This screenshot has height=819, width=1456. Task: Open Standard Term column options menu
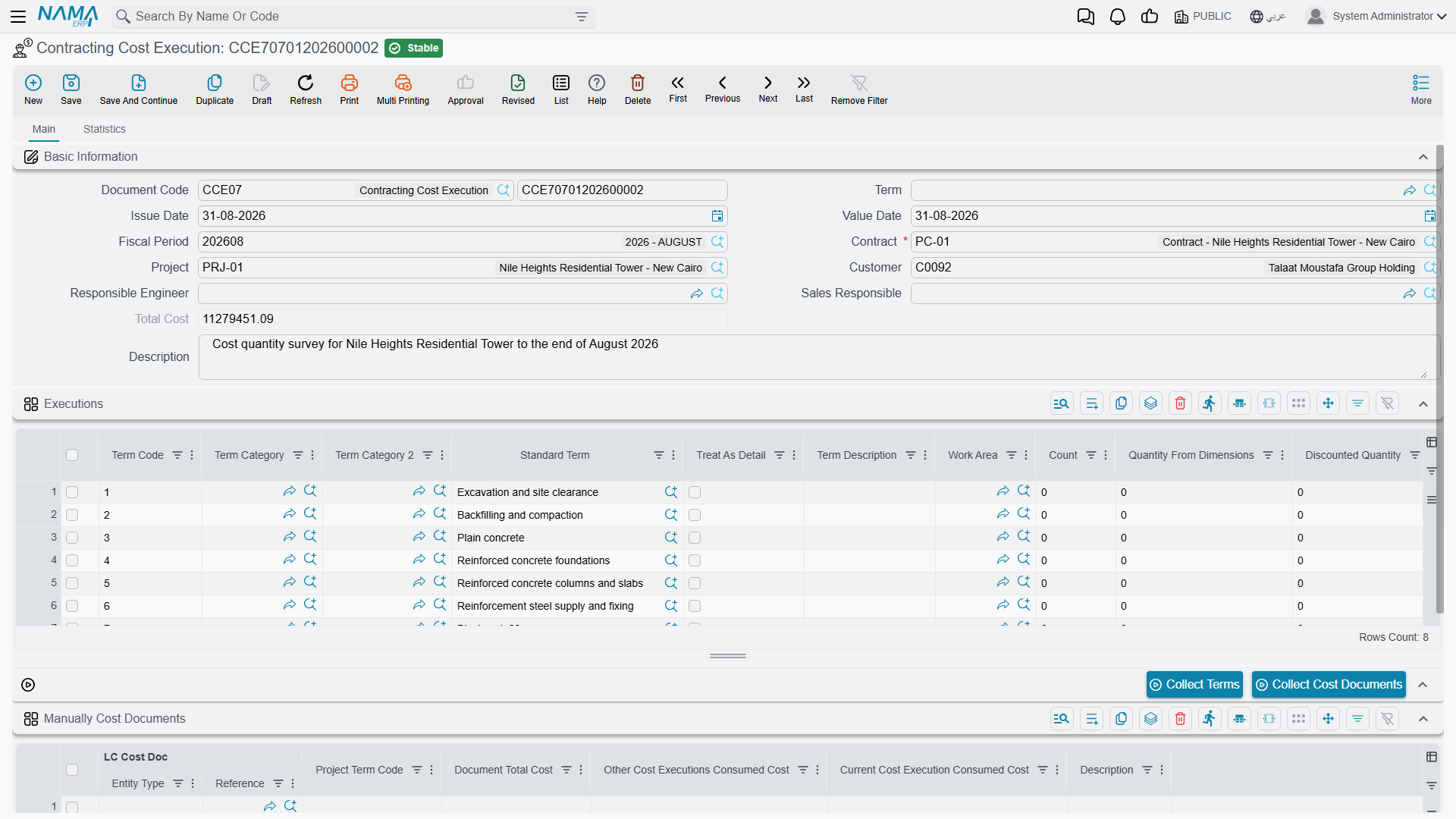(673, 455)
